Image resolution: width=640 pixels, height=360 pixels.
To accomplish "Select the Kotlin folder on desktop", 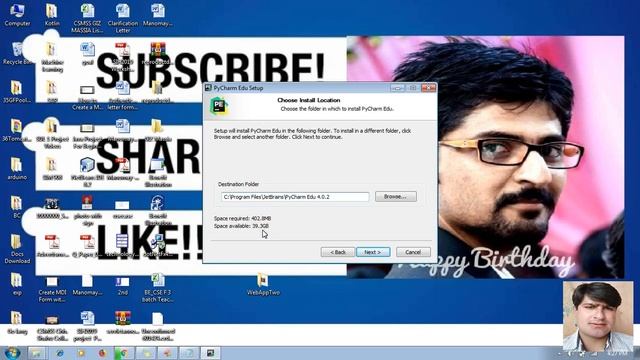I will [x=52, y=15].
